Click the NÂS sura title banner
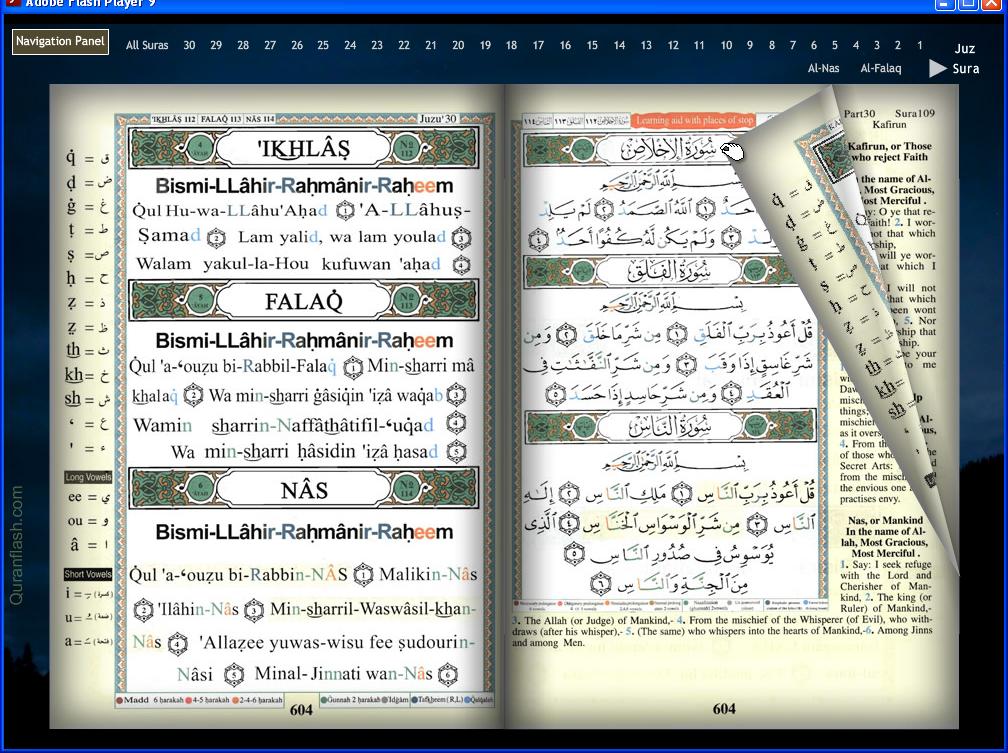The width and height of the screenshot is (1008, 753). tap(303, 490)
